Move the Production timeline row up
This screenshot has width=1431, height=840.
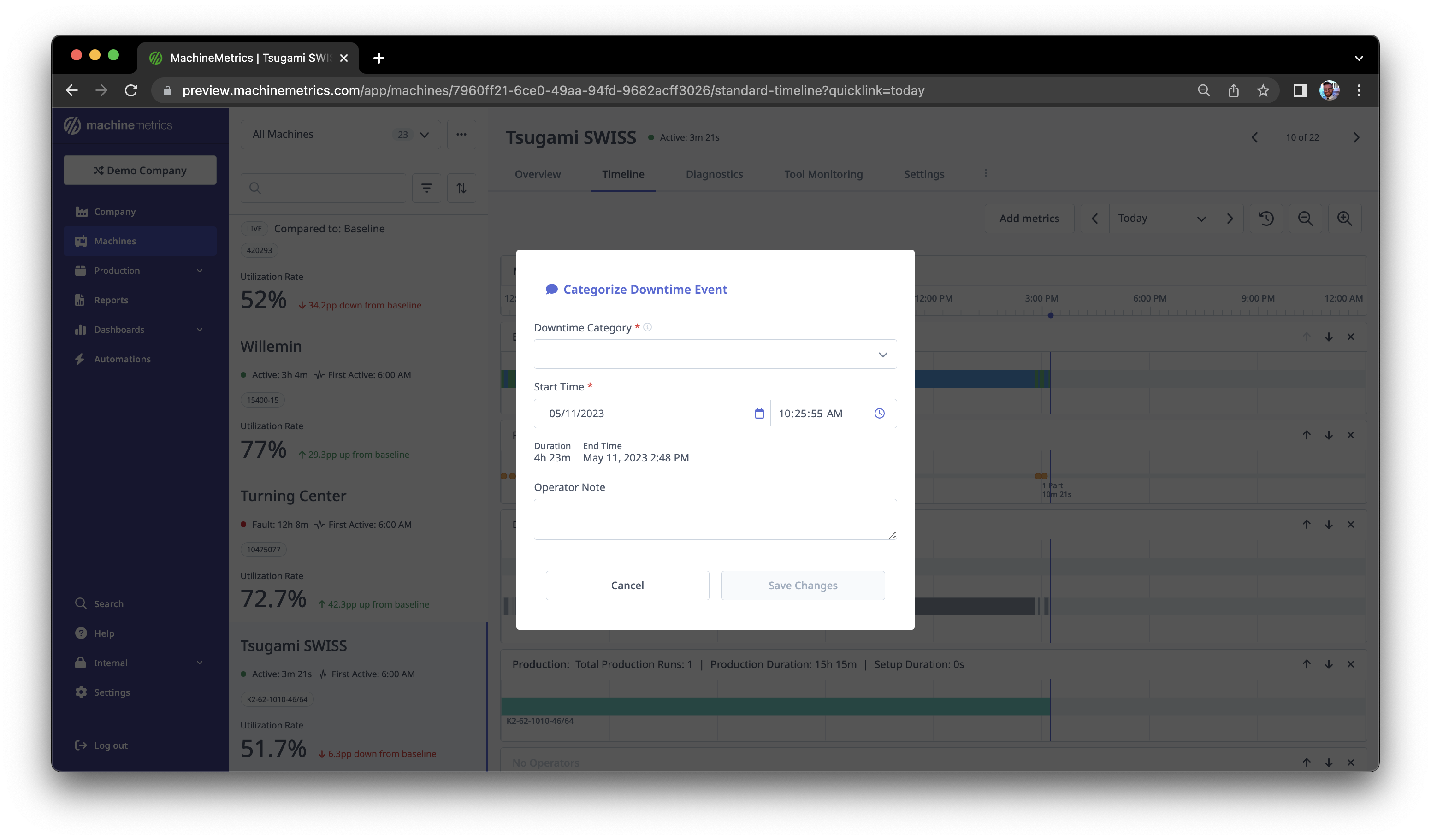1306,664
